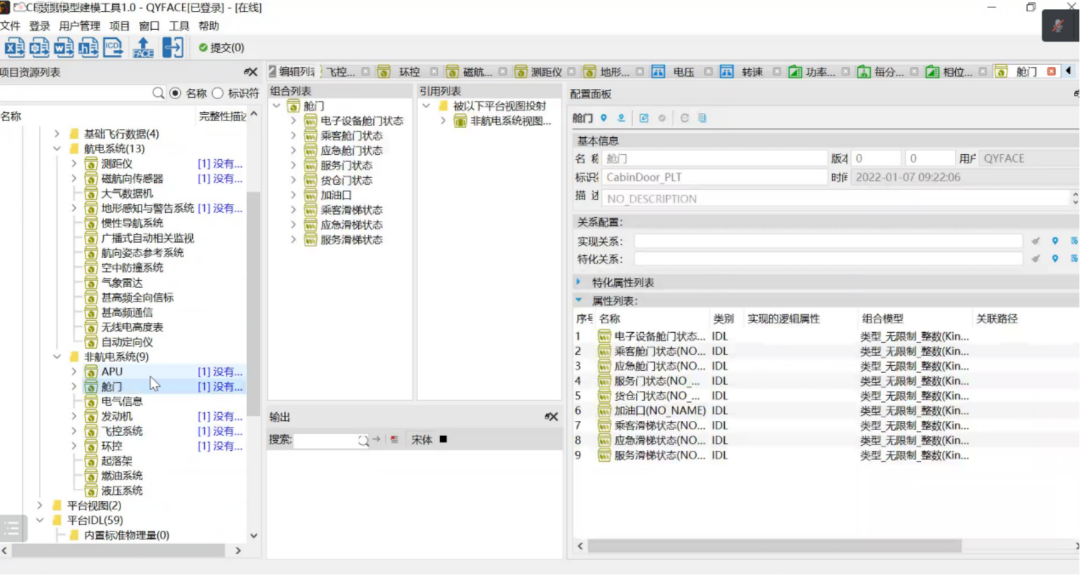Click the ICD export toolbar icon
The width and height of the screenshot is (1080, 575).
[113, 47]
